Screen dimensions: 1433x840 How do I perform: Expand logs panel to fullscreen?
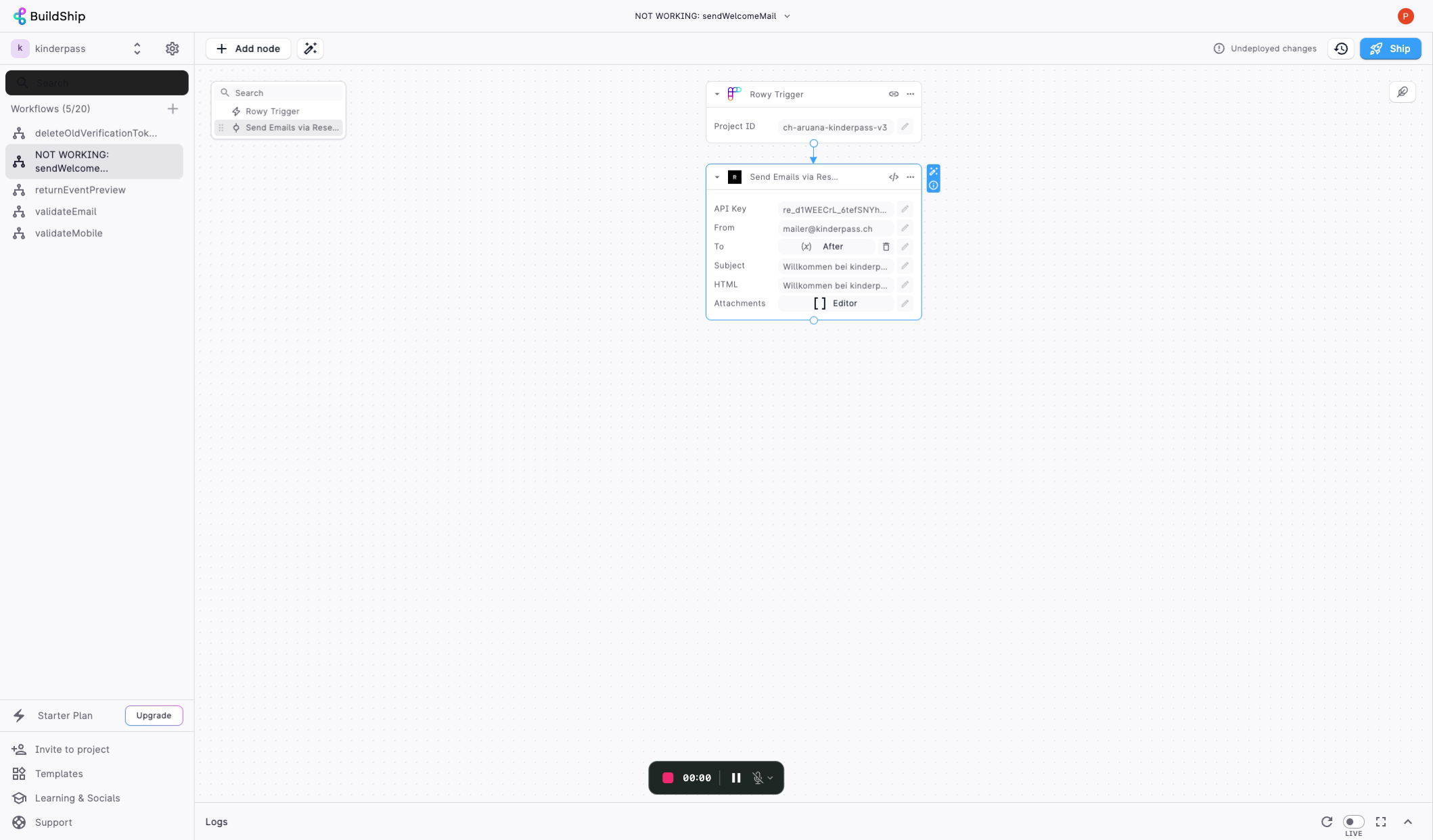[1380, 822]
